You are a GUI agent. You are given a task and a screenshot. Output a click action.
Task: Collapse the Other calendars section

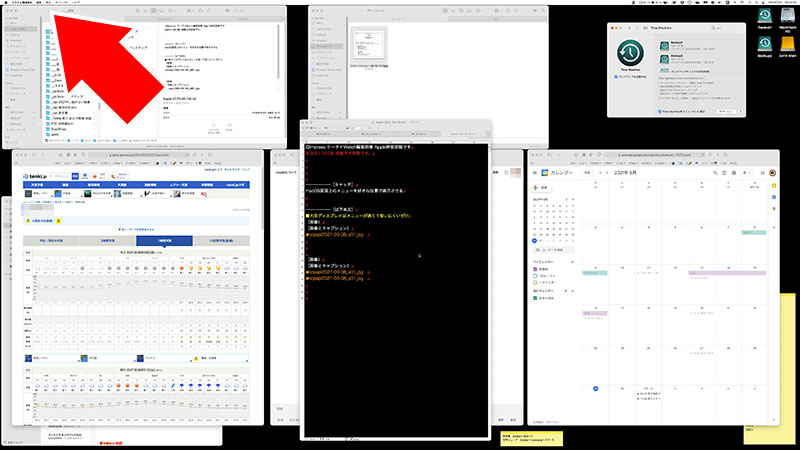572,291
